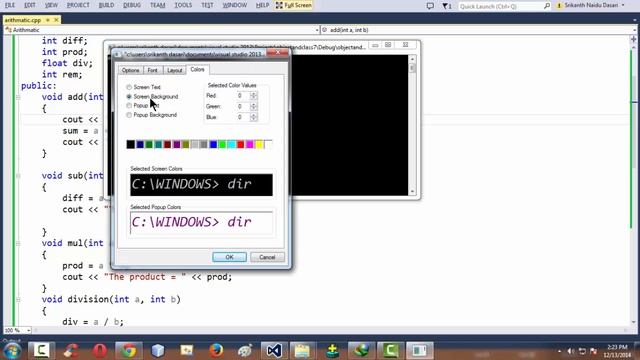Show hidden system tray icons

pos(559,351)
